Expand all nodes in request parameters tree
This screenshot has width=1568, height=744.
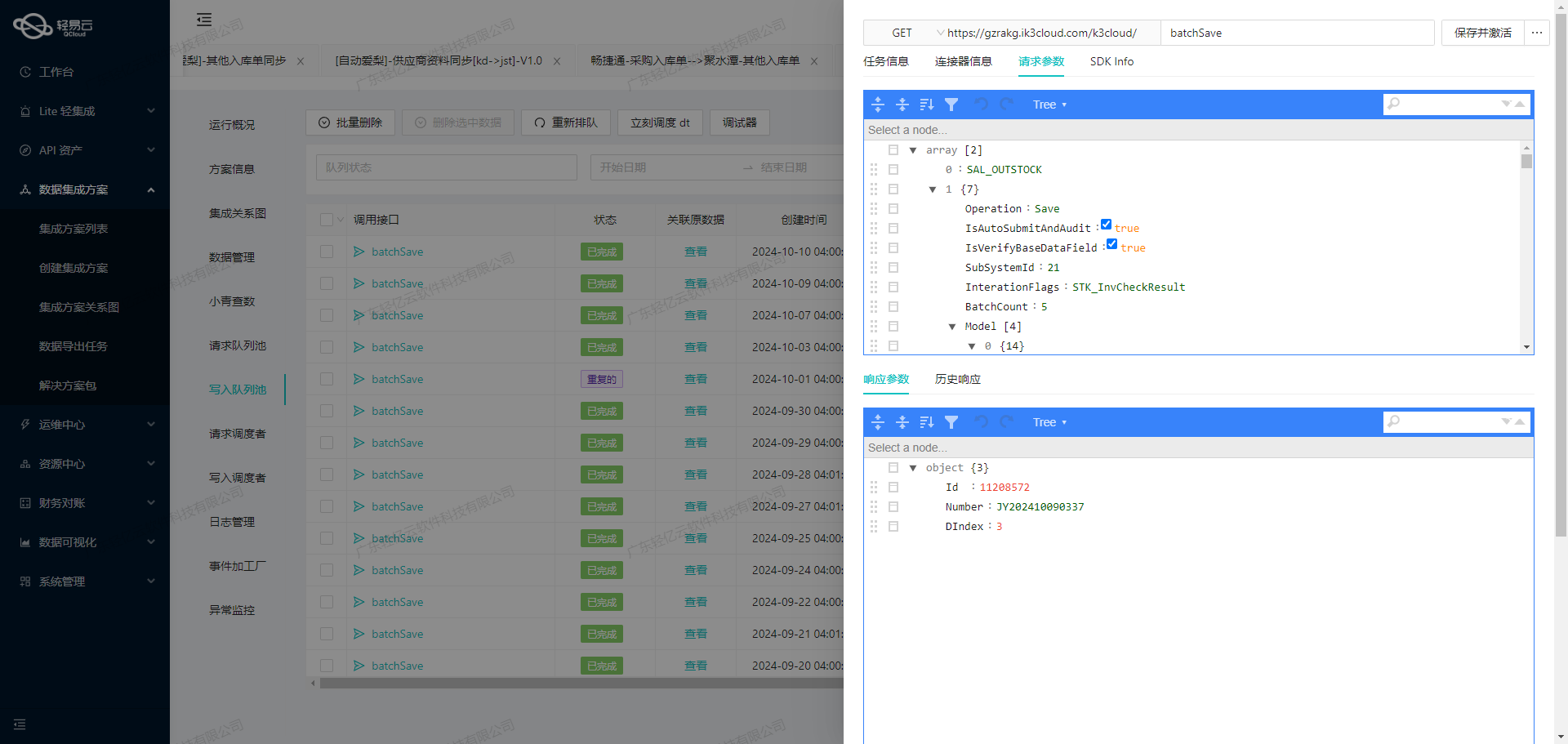point(878,104)
